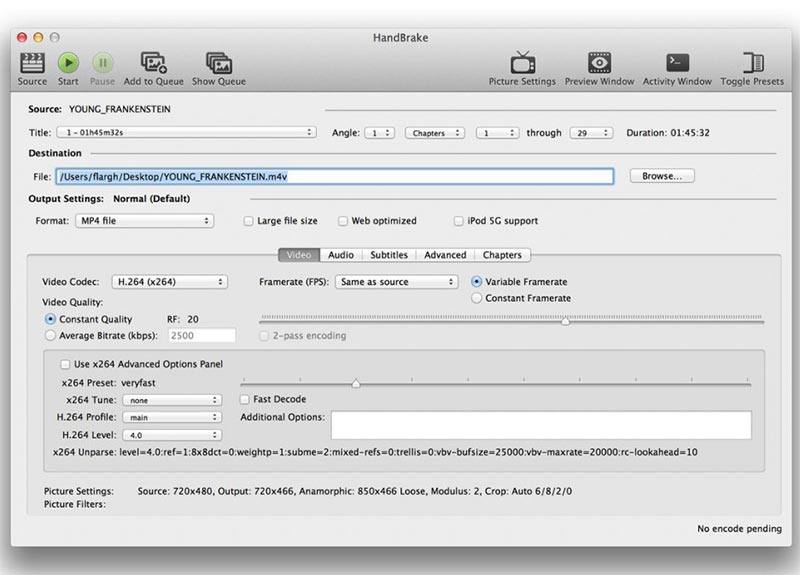
Task: Enable the Large file size checkbox
Action: coord(249,221)
